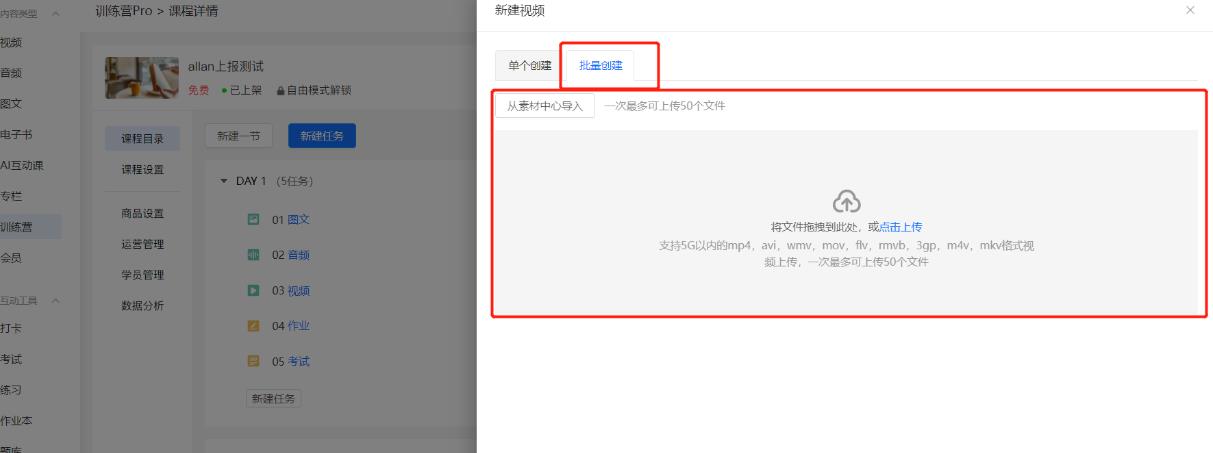Click the 视频 play icon in task 03
Image resolution: width=1213 pixels, height=453 pixels.
[254, 291]
